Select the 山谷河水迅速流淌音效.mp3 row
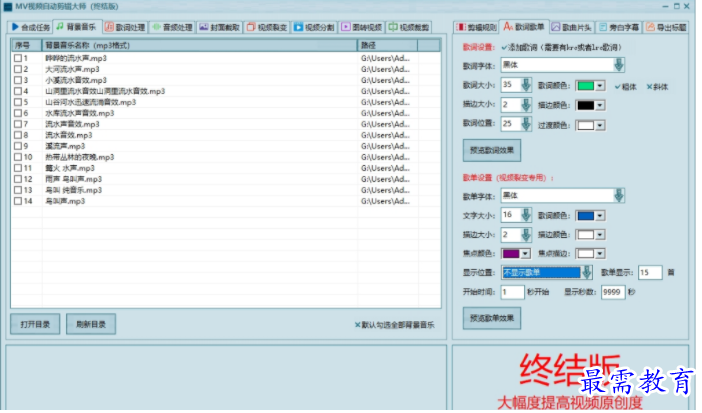Screen dimensions: 702x413 click(x=226, y=102)
